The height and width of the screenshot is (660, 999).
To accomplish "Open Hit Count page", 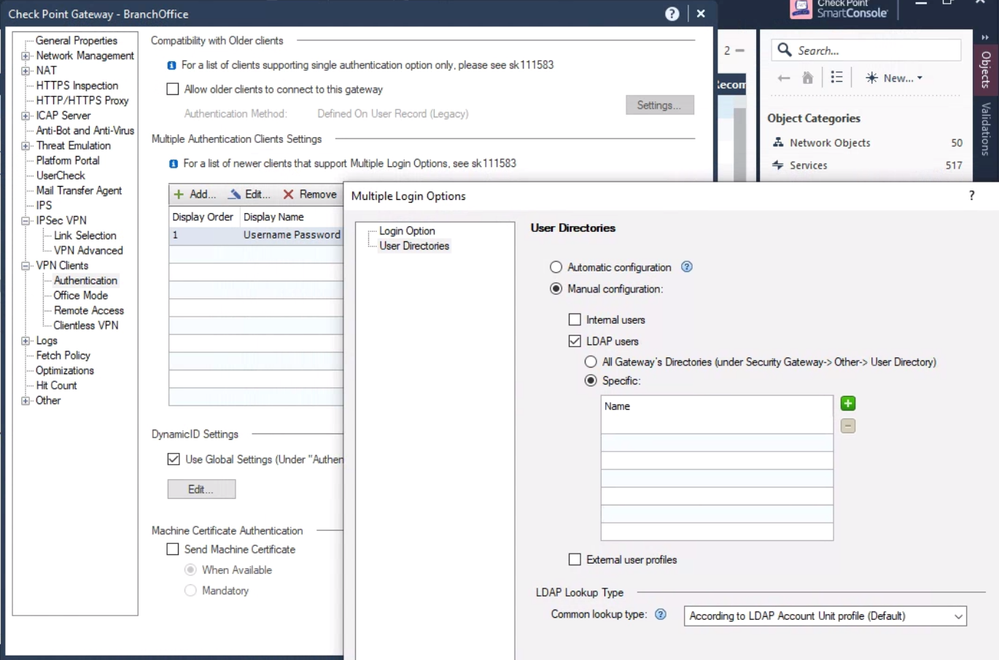I will pos(56,385).
